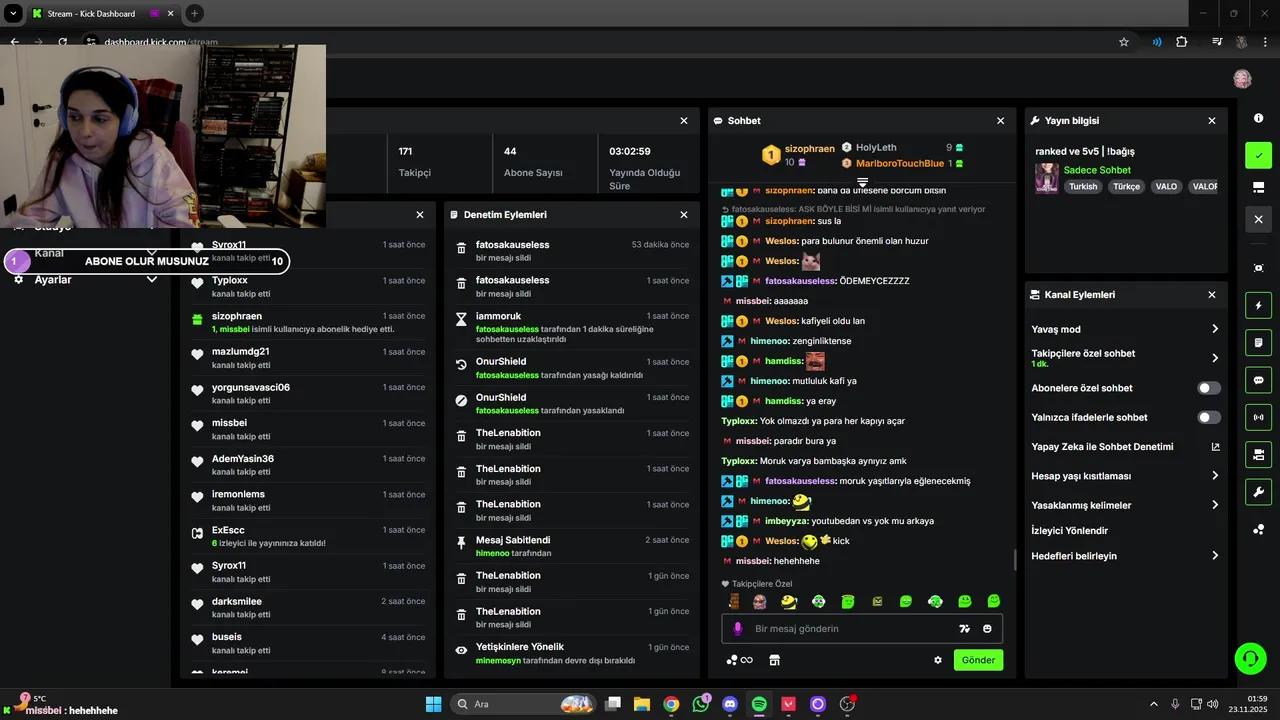Screen dimensions: 1280x720
Task: Click the undo icon for OnurShield unban entry
Action: pos(461,365)
